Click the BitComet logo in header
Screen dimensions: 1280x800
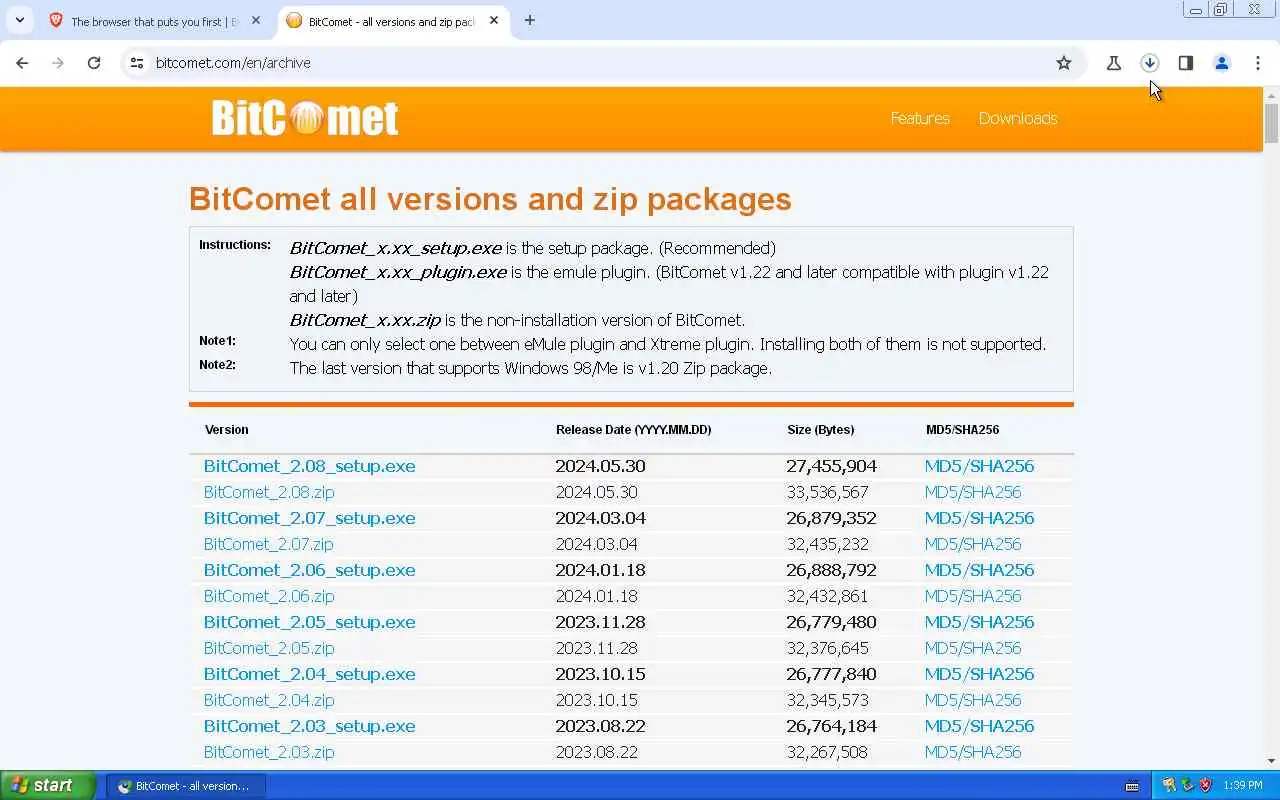pyautogui.click(x=305, y=118)
